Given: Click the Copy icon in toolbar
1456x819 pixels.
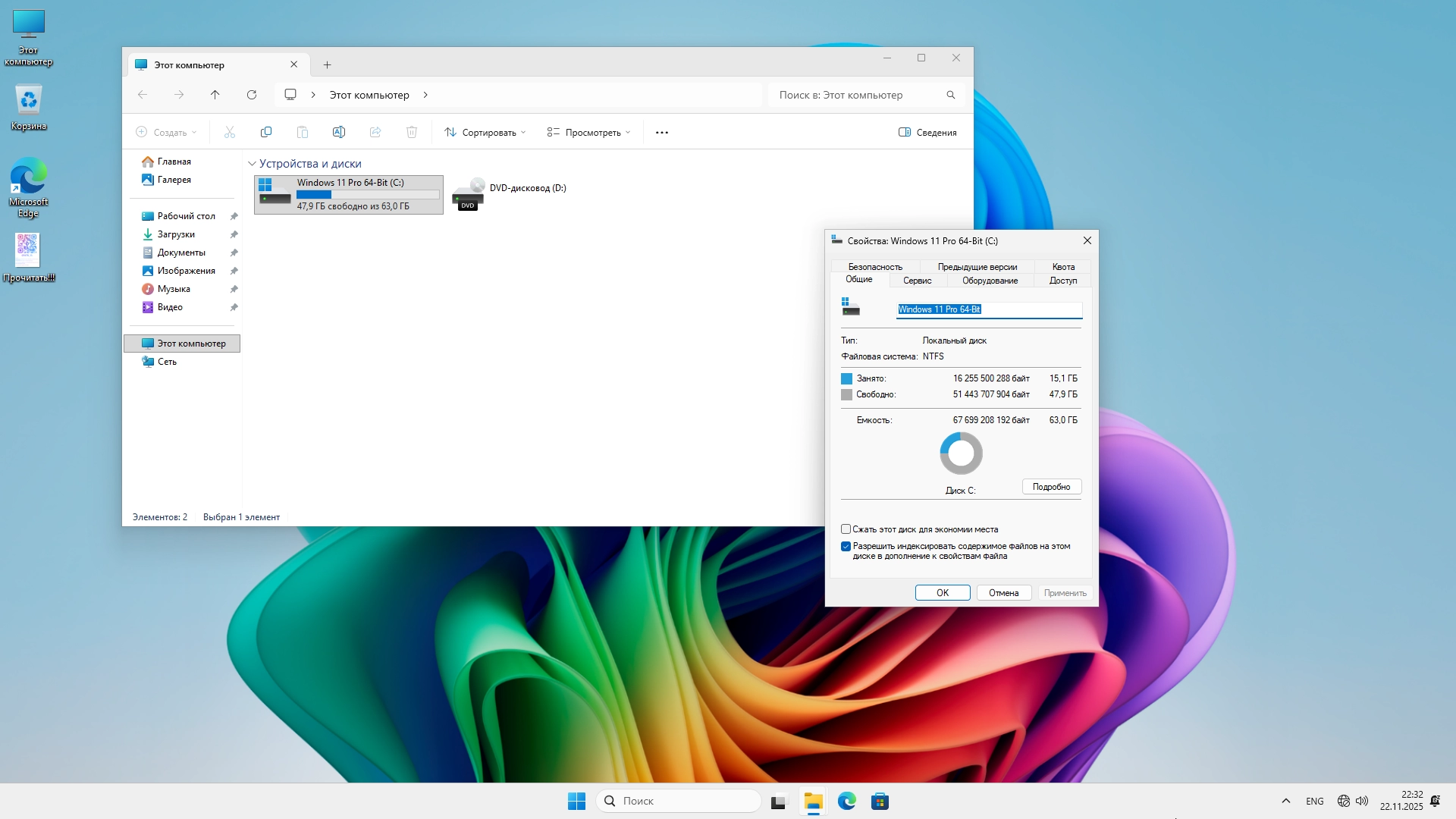Looking at the screenshot, I should (266, 132).
